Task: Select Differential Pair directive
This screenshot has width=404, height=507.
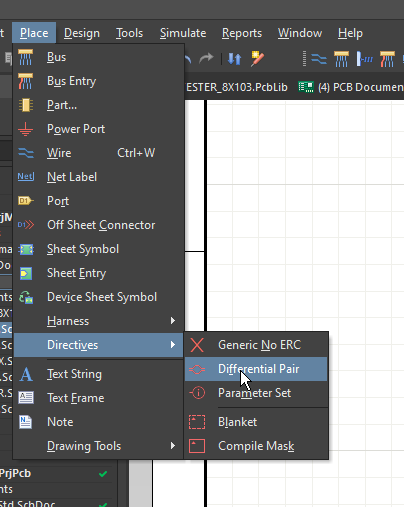Action: [x=256, y=369]
